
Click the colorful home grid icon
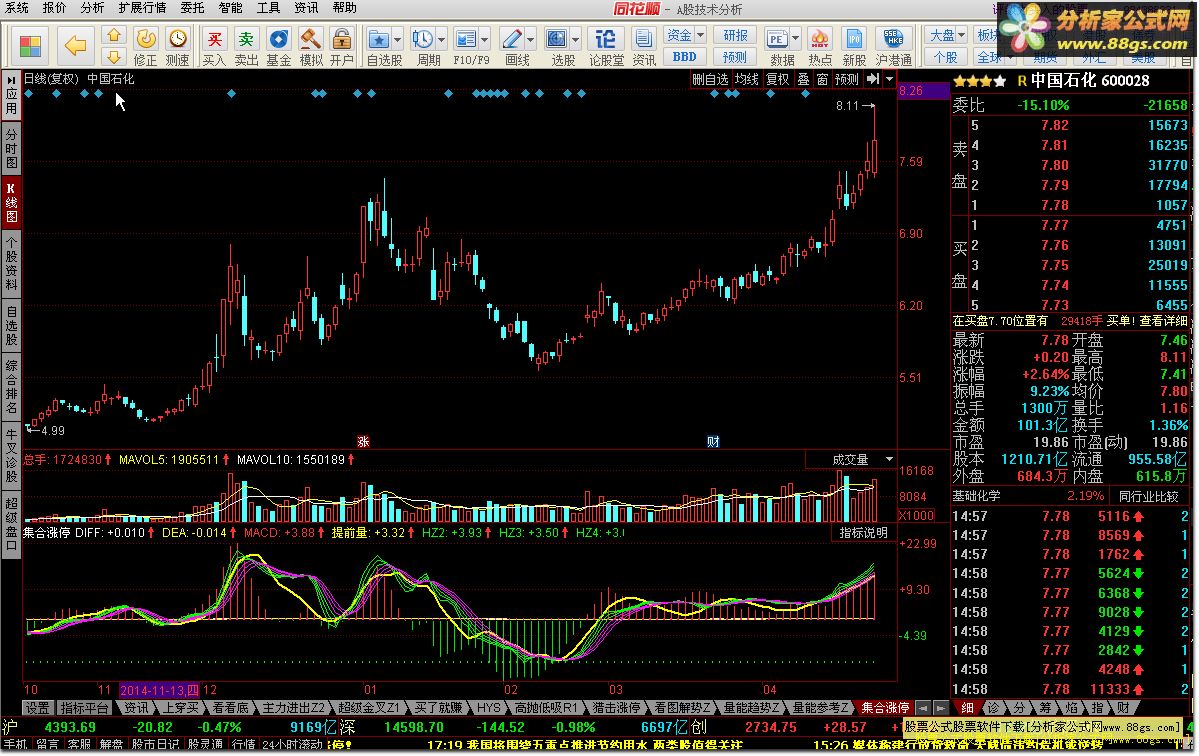point(30,47)
